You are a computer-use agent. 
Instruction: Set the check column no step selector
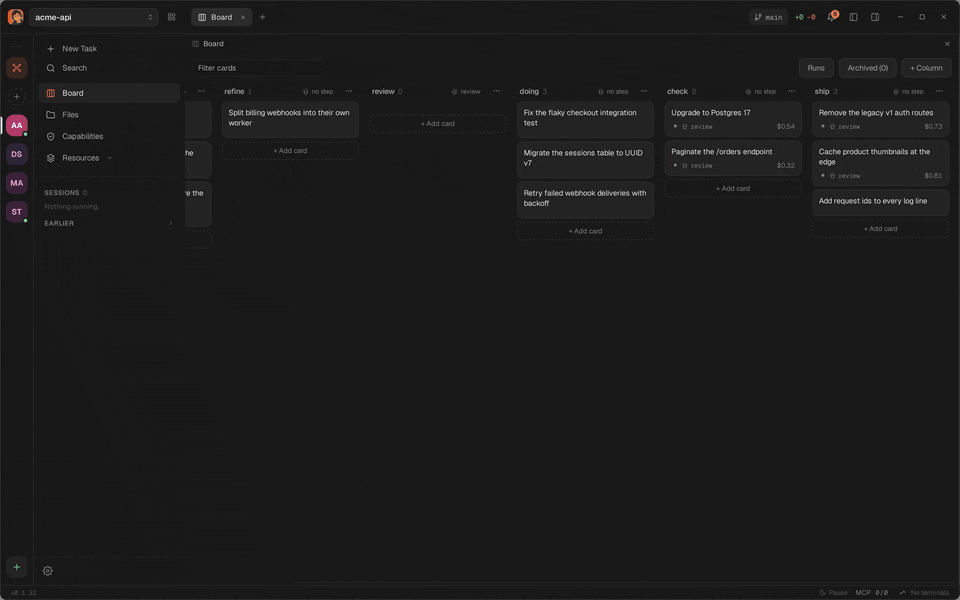pyautogui.click(x=761, y=91)
